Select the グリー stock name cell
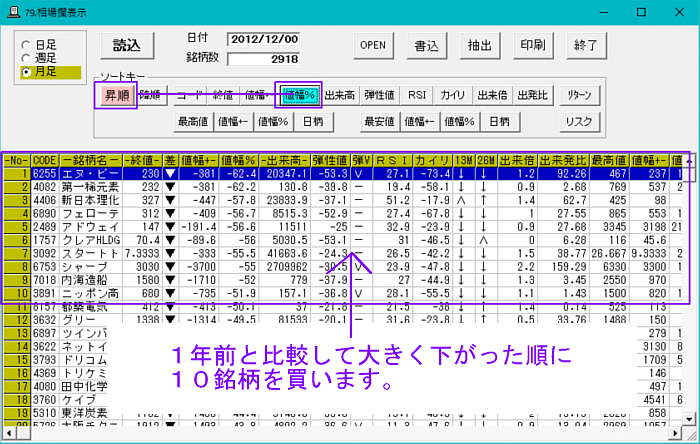 (x=91, y=320)
